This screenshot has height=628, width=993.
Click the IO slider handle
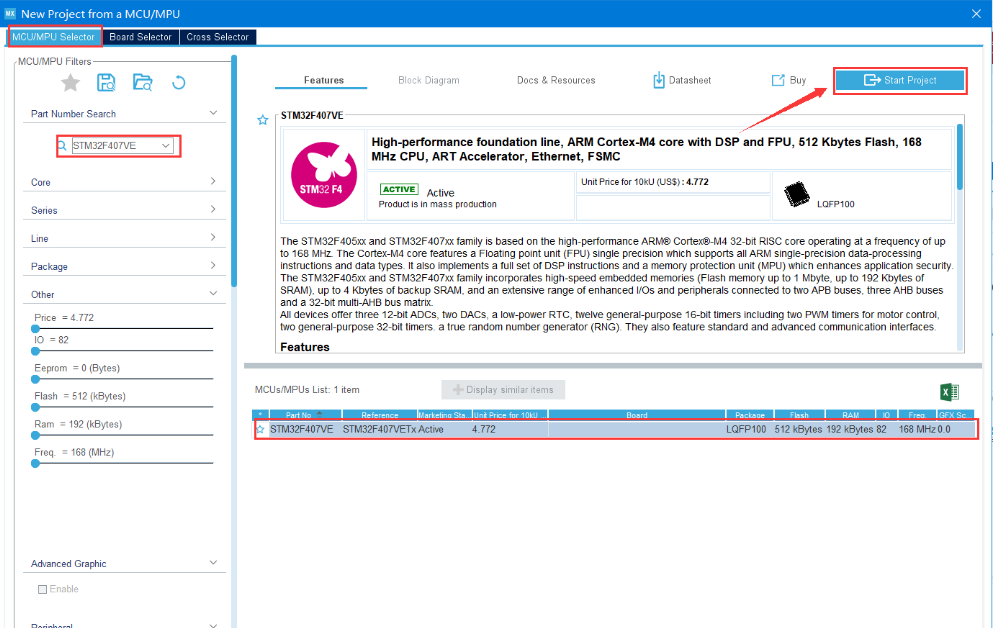35,351
